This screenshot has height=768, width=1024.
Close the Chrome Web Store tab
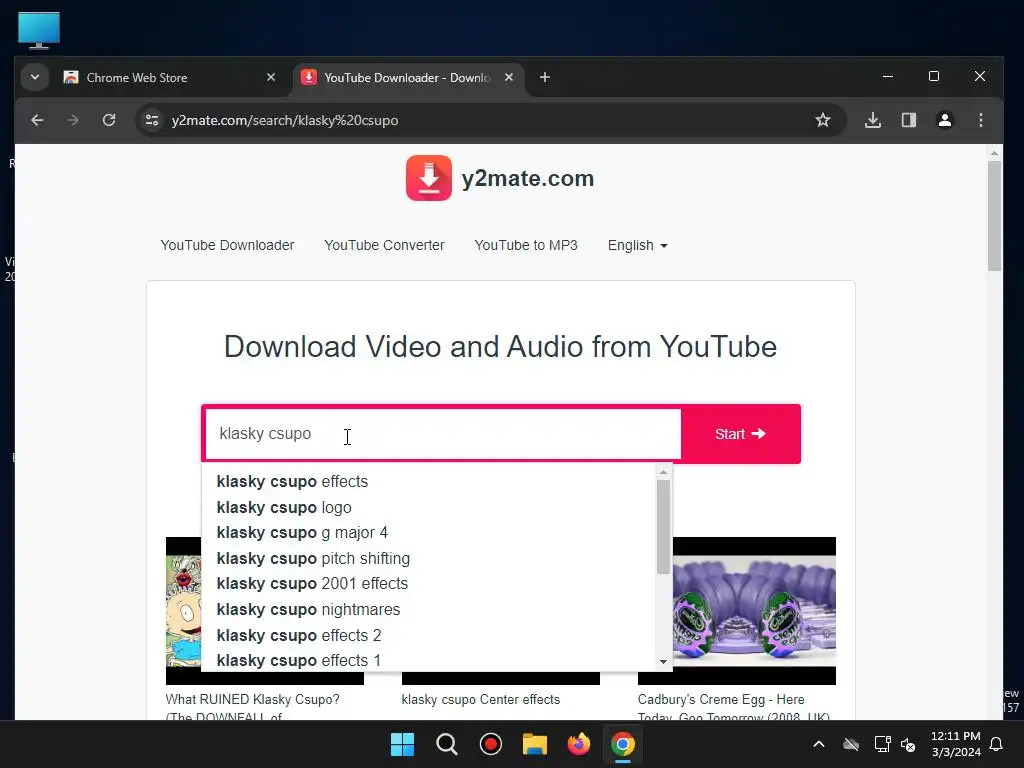point(271,77)
